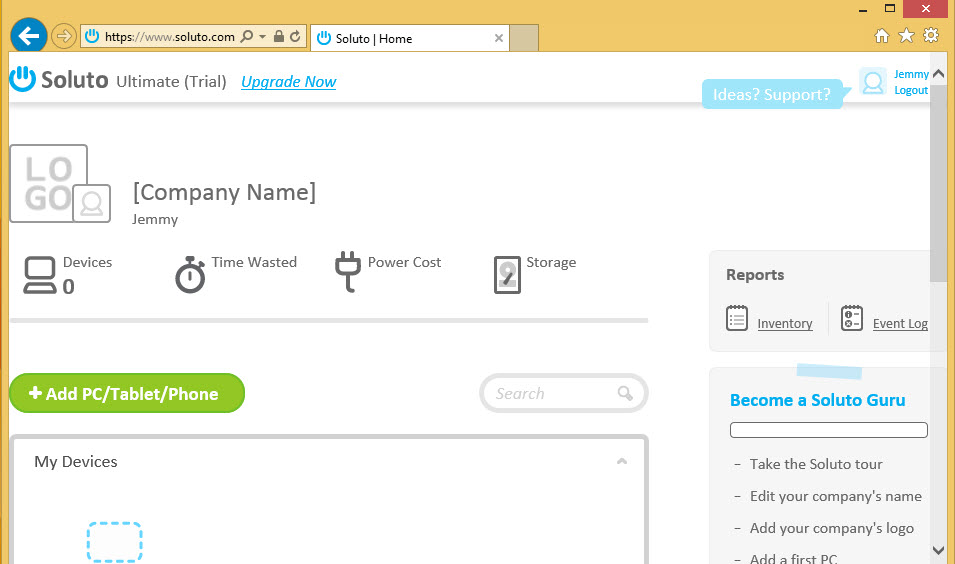The image size is (955, 564).
Task: Click the Ultimate (Trial) plan label
Action: click(x=171, y=82)
